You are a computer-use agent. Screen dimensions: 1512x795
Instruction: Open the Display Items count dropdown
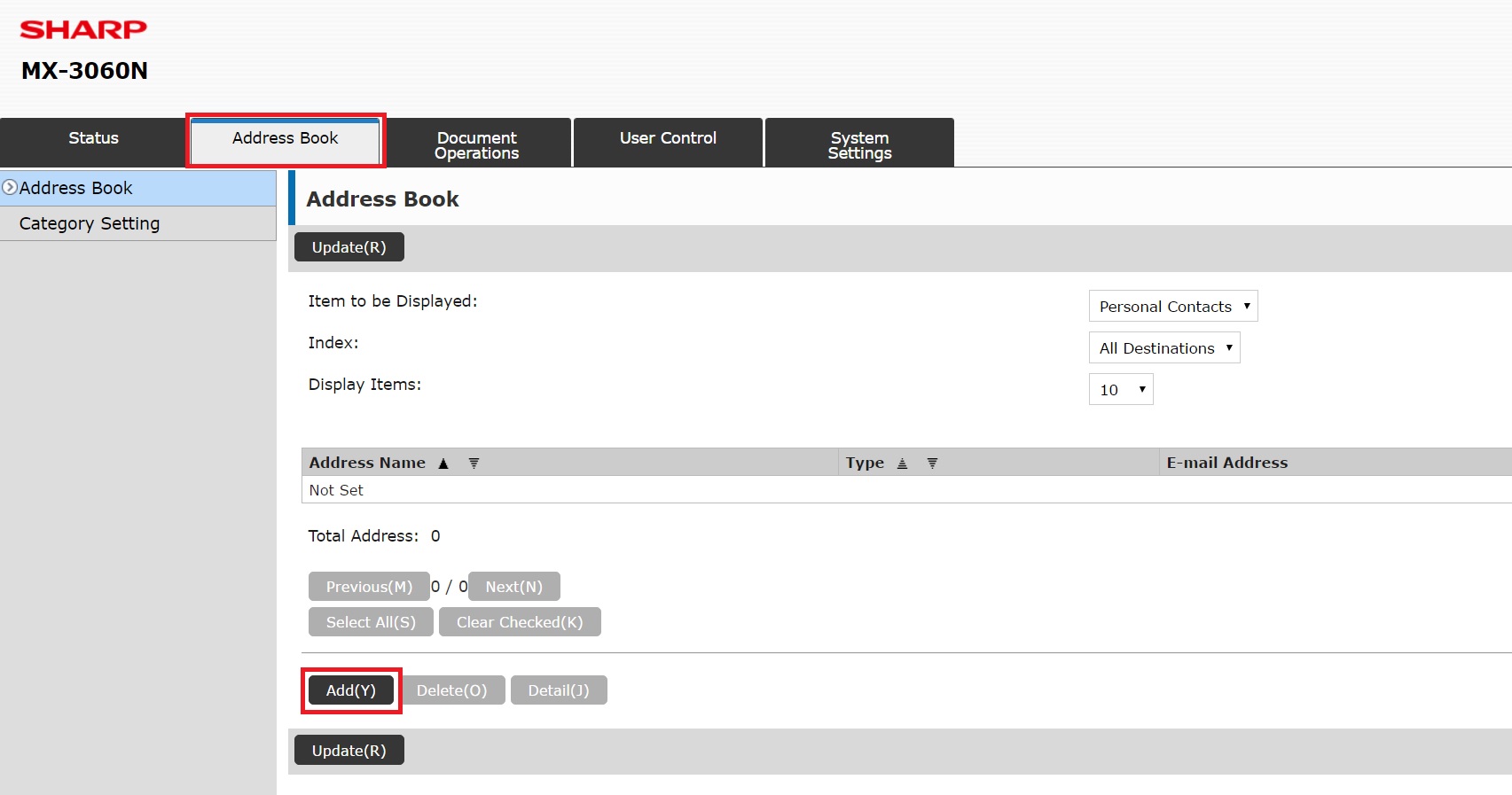(x=1120, y=390)
